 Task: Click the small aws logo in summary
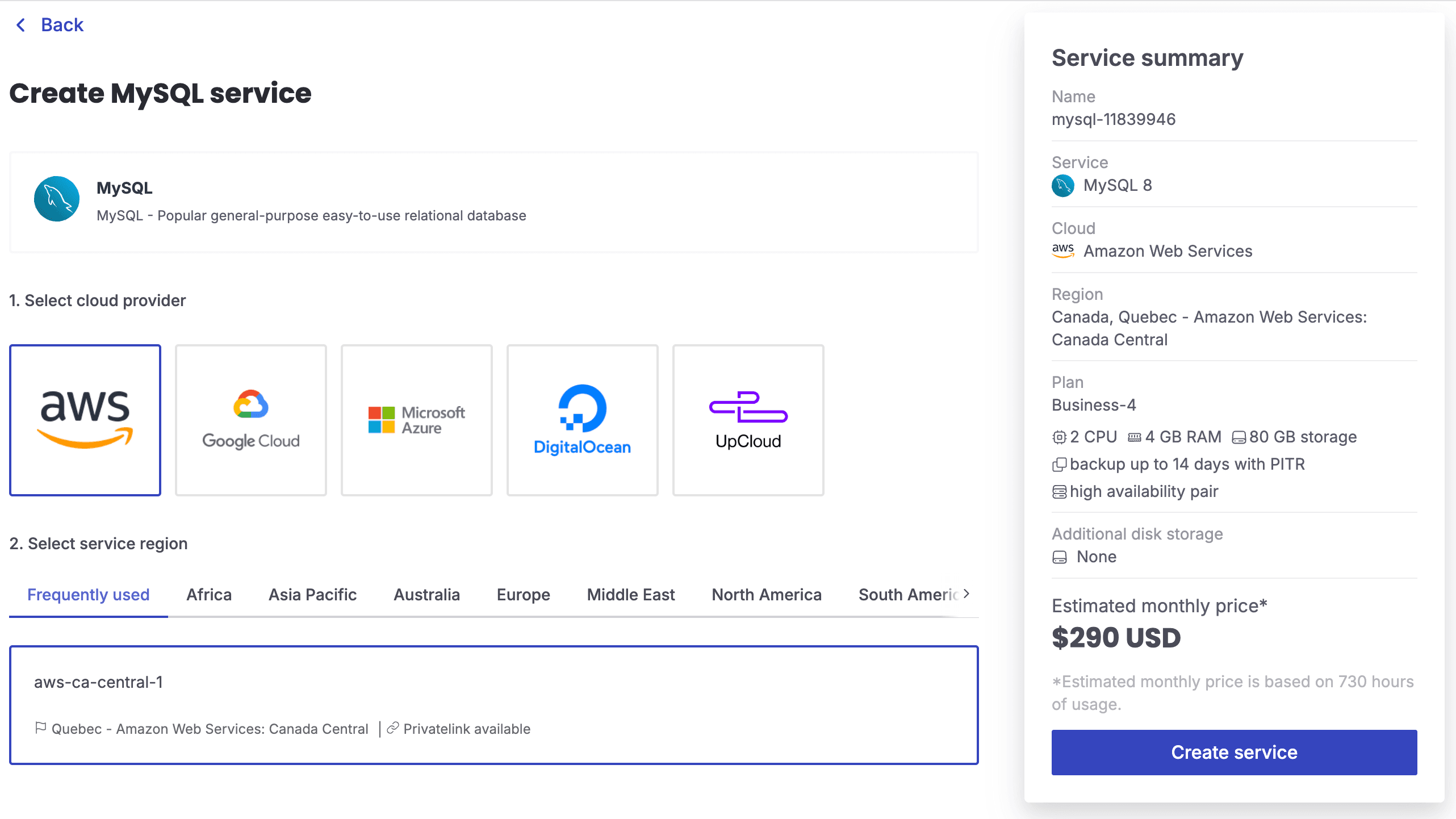(x=1063, y=250)
